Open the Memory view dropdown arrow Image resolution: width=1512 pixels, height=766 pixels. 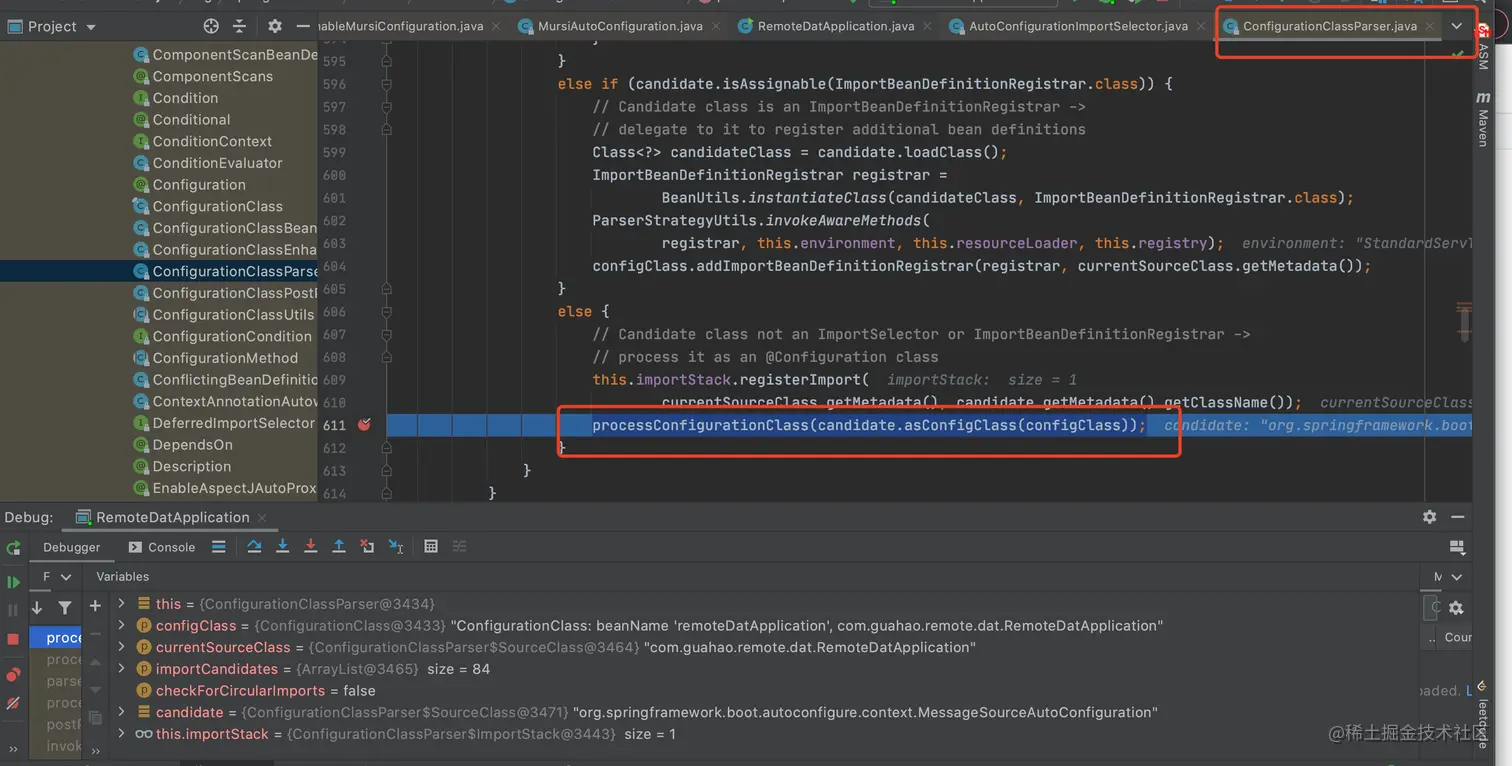[x=1458, y=577]
